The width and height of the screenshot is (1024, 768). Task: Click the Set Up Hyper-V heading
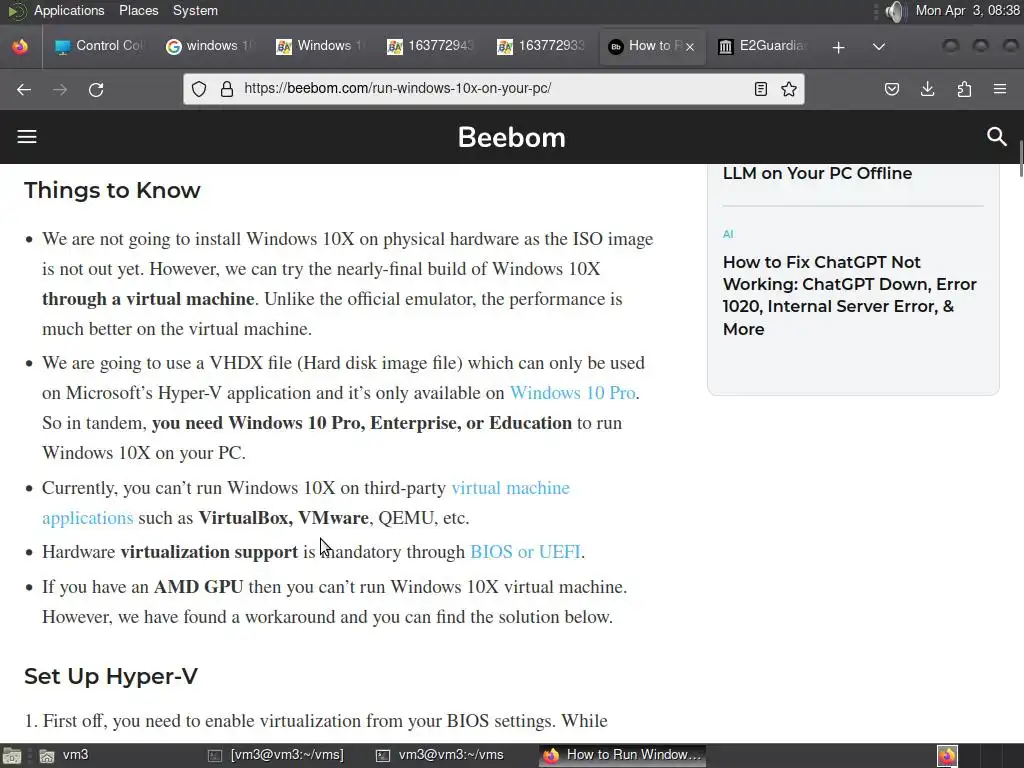111,677
